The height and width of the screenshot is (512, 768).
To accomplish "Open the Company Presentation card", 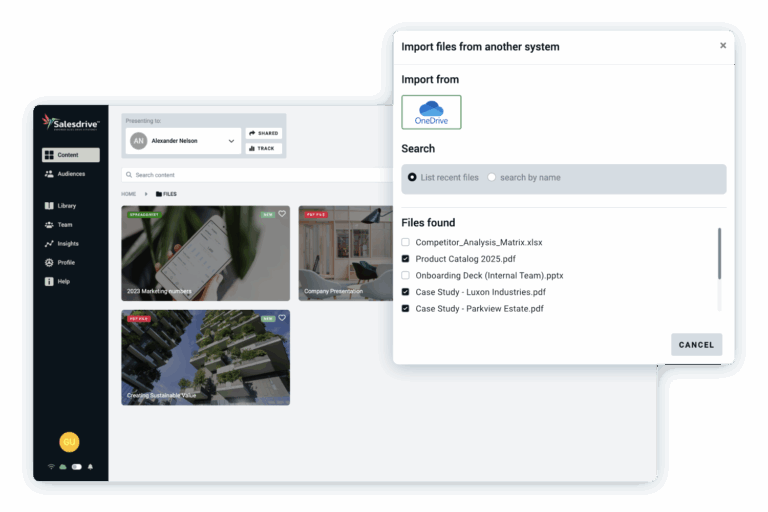I will click(x=346, y=253).
